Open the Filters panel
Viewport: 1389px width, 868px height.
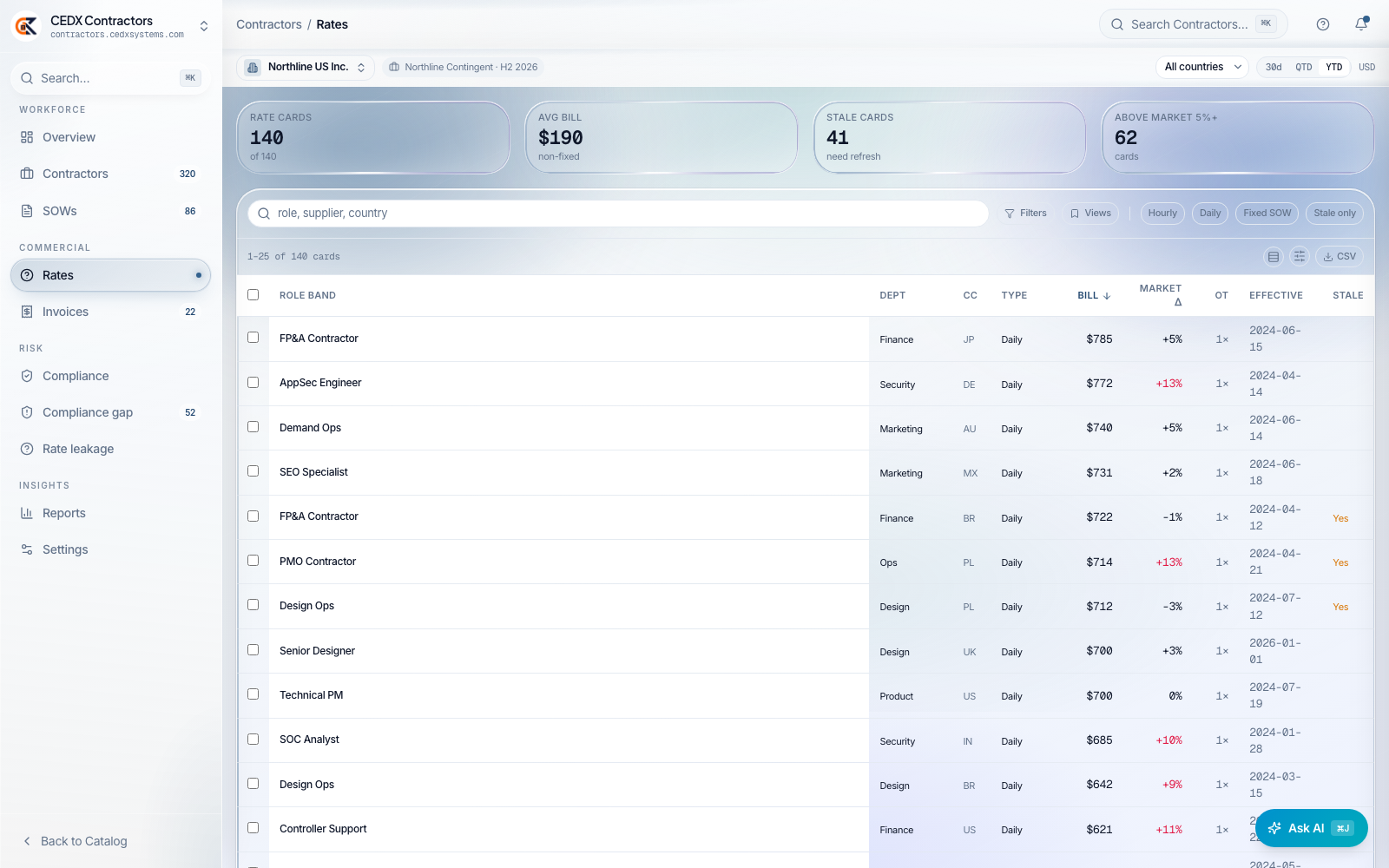1025,214
